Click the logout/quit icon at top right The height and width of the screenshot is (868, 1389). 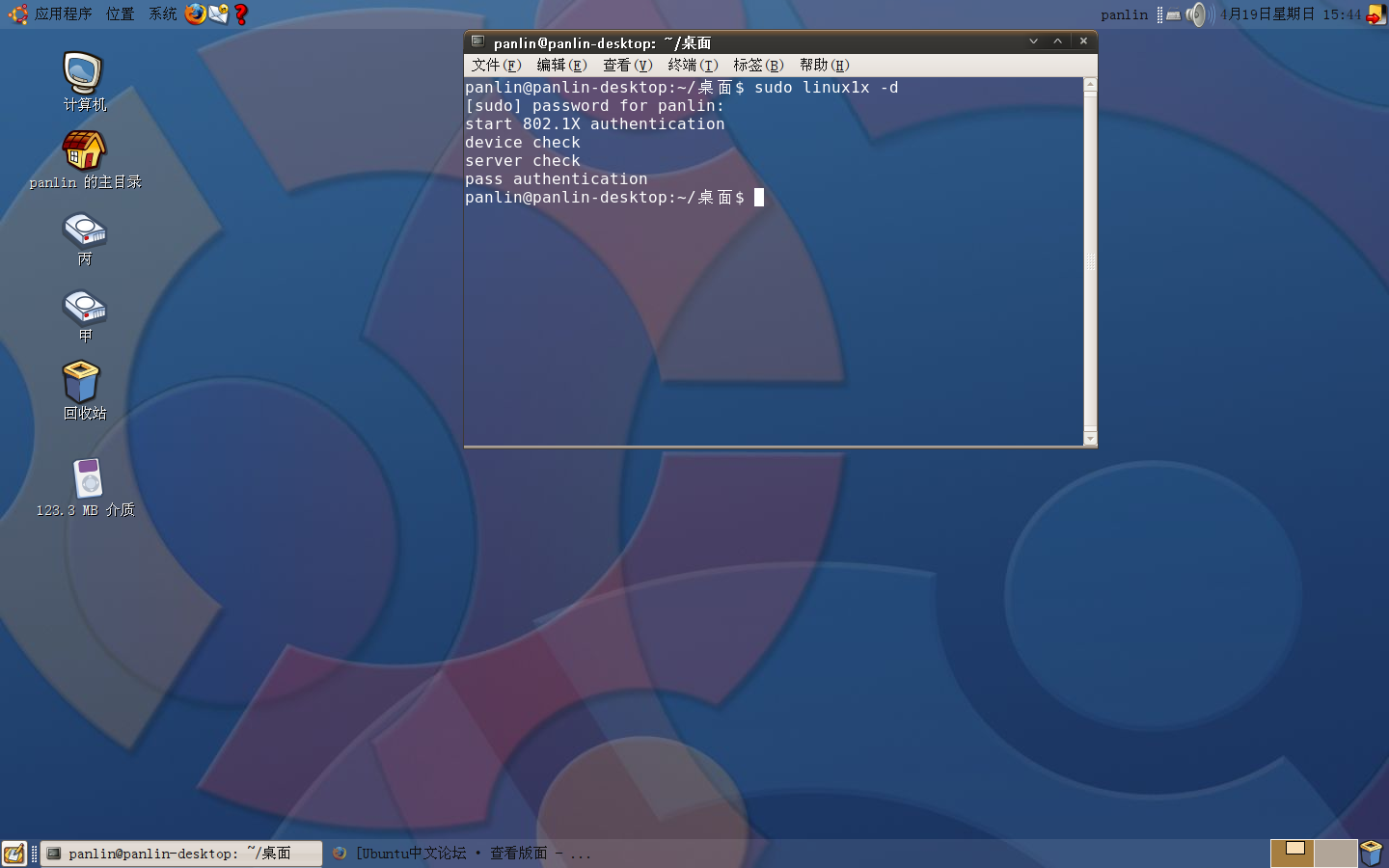point(1376,14)
